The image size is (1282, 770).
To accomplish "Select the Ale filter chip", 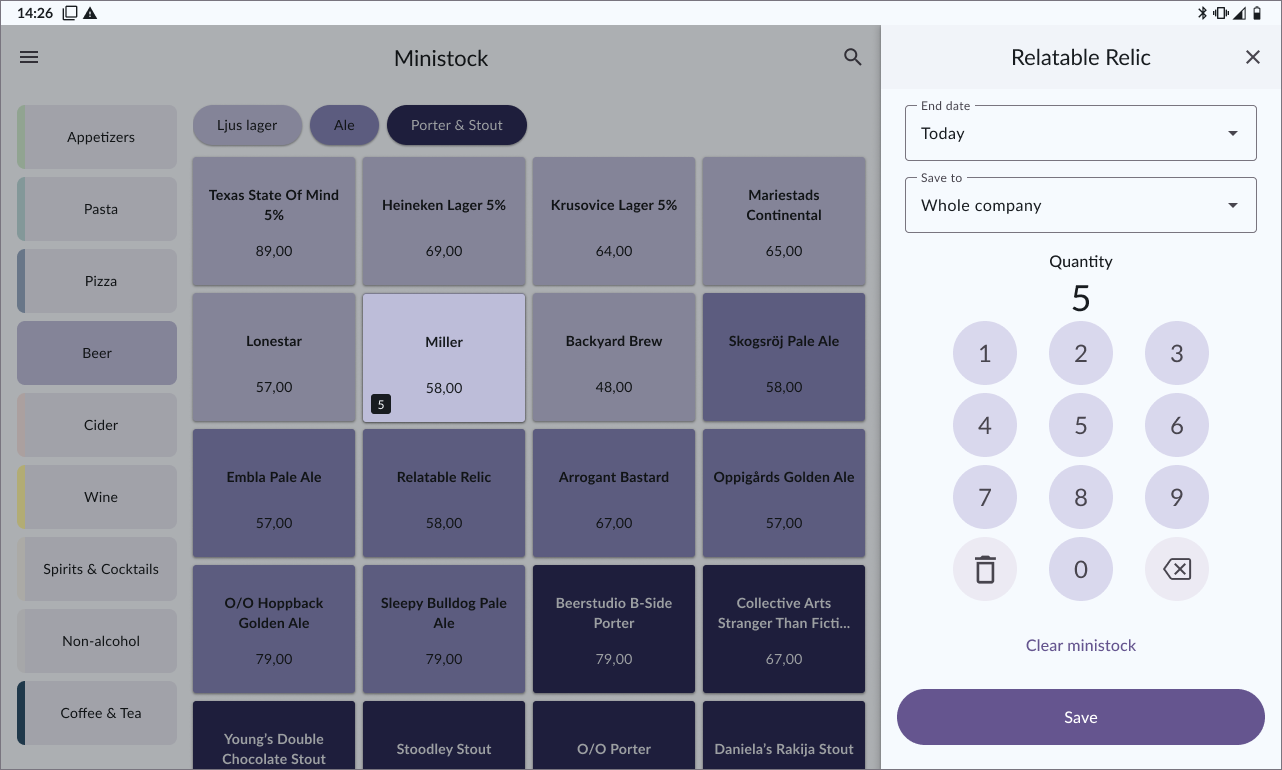I will coord(344,125).
